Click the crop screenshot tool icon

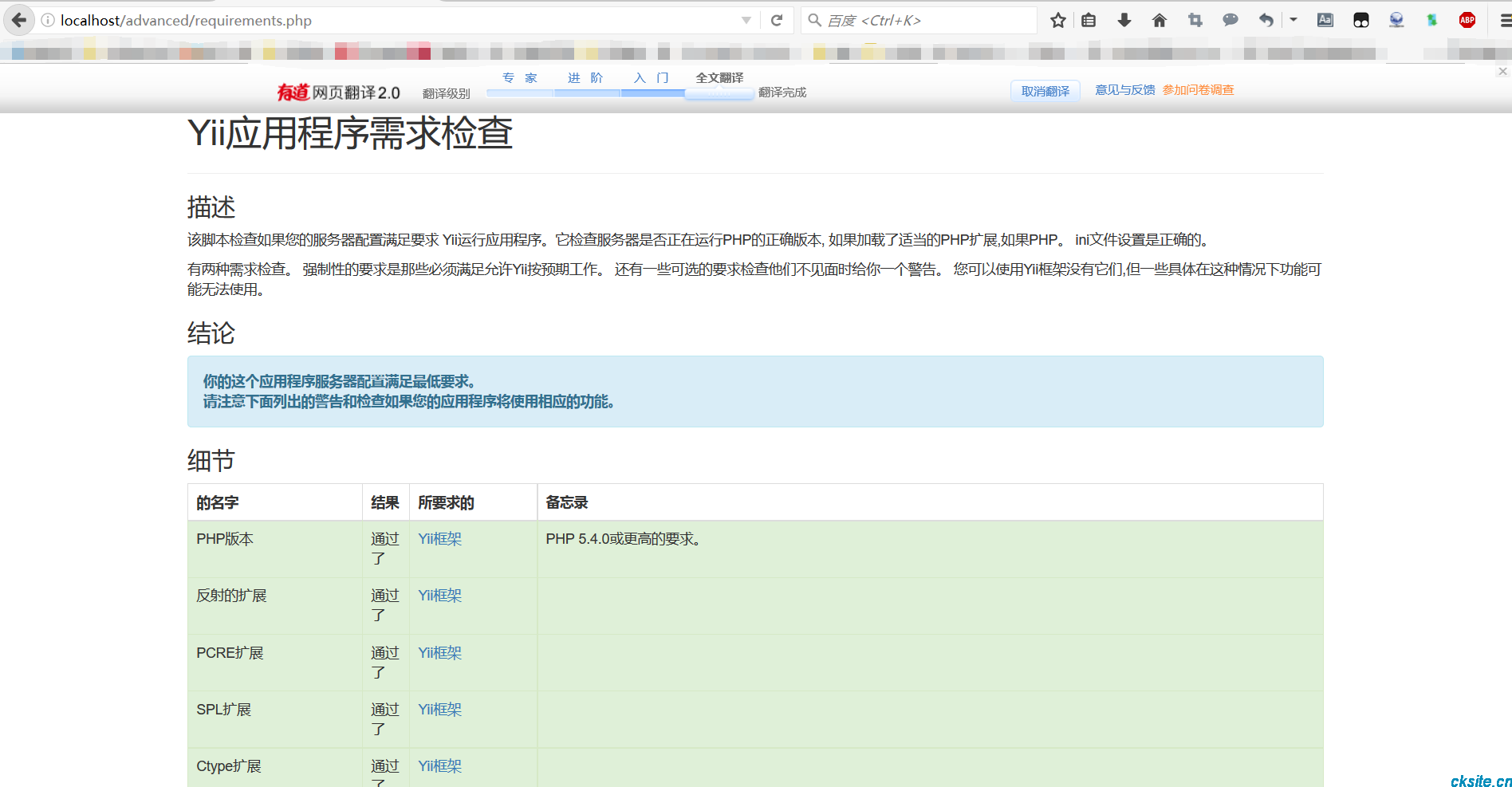tap(1195, 20)
